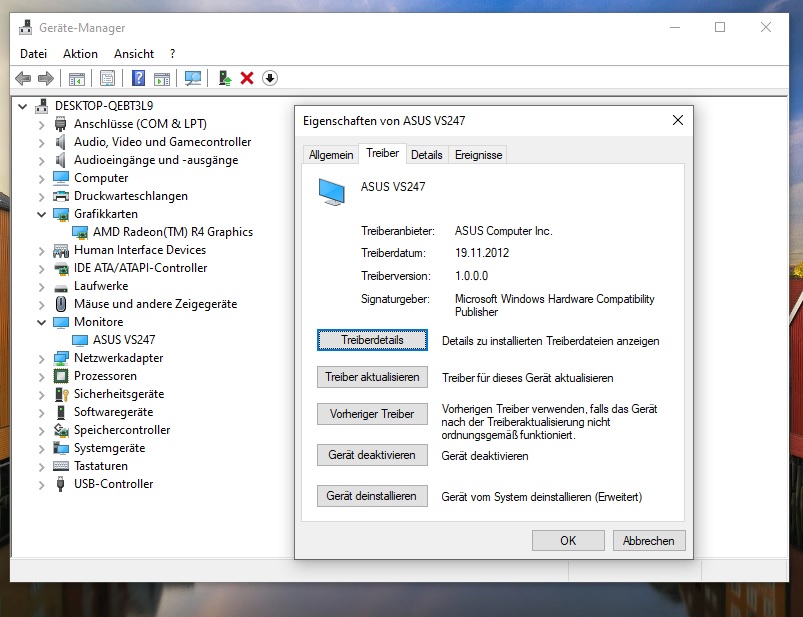Image resolution: width=803 pixels, height=617 pixels.
Task: Select the Systemgeräte tree label
Action: point(110,448)
